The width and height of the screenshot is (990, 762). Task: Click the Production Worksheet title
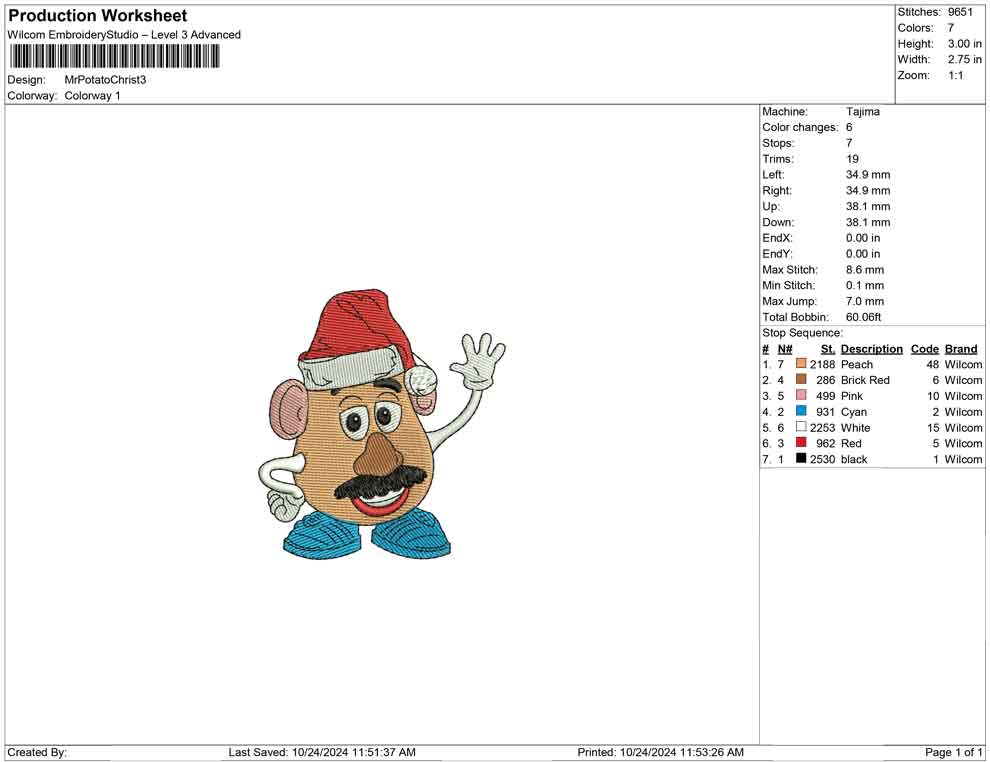[98, 16]
